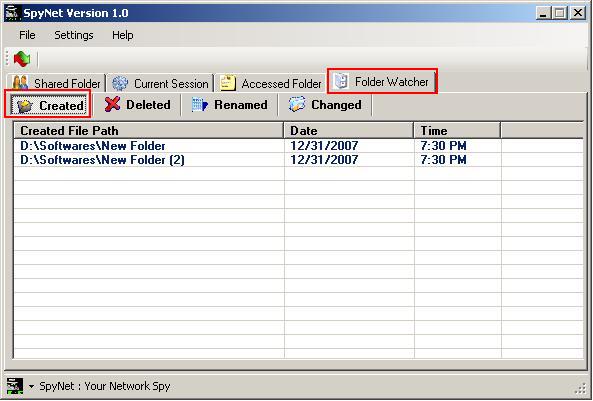
Task: Show the Renamed files list
Action: click(230, 105)
